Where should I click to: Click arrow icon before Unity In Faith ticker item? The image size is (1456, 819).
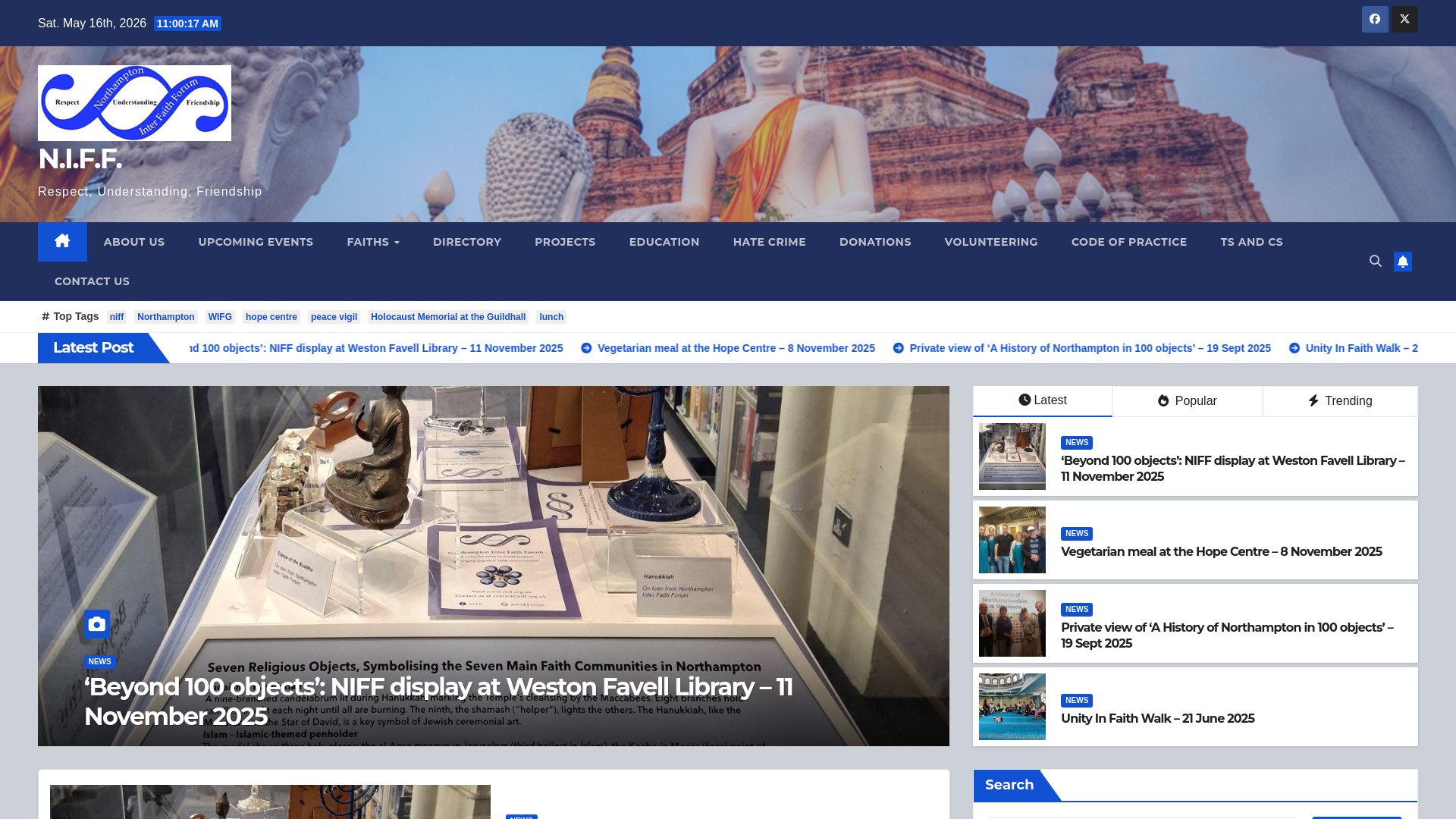click(x=1294, y=348)
